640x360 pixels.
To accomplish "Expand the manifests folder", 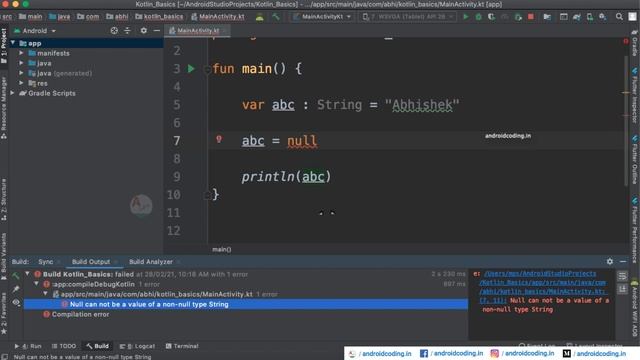I will pos(21,53).
